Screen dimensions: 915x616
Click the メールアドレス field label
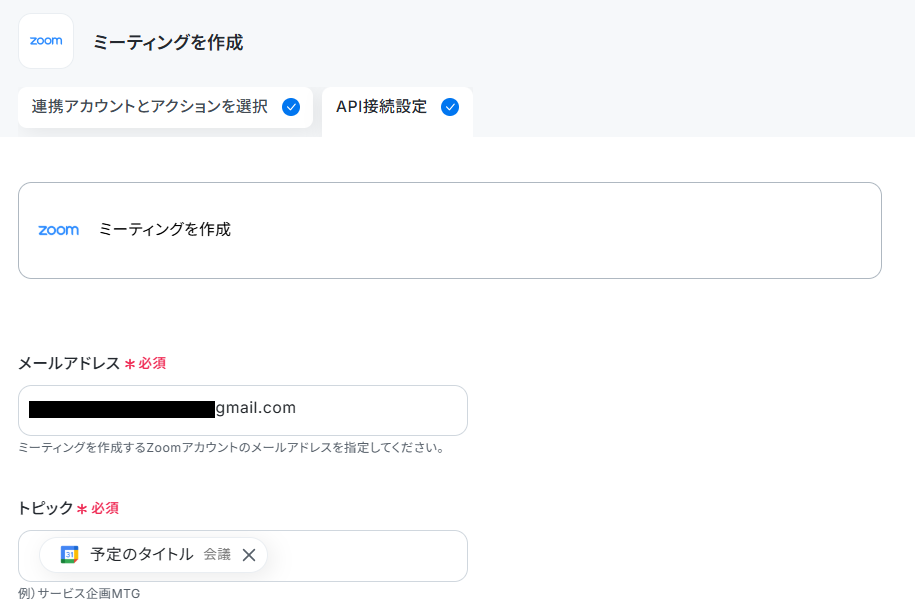tap(69, 363)
